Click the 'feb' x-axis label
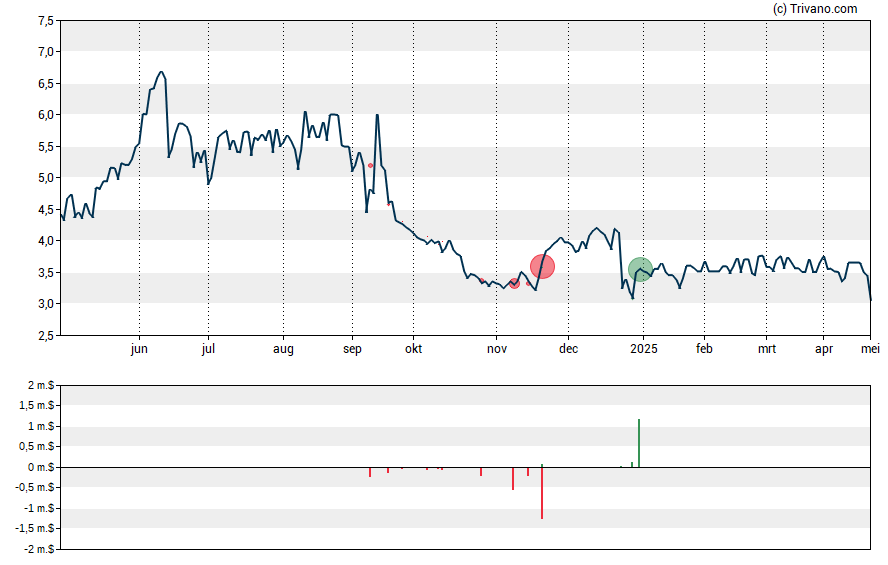The image size is (888, 565). [704, 349]
